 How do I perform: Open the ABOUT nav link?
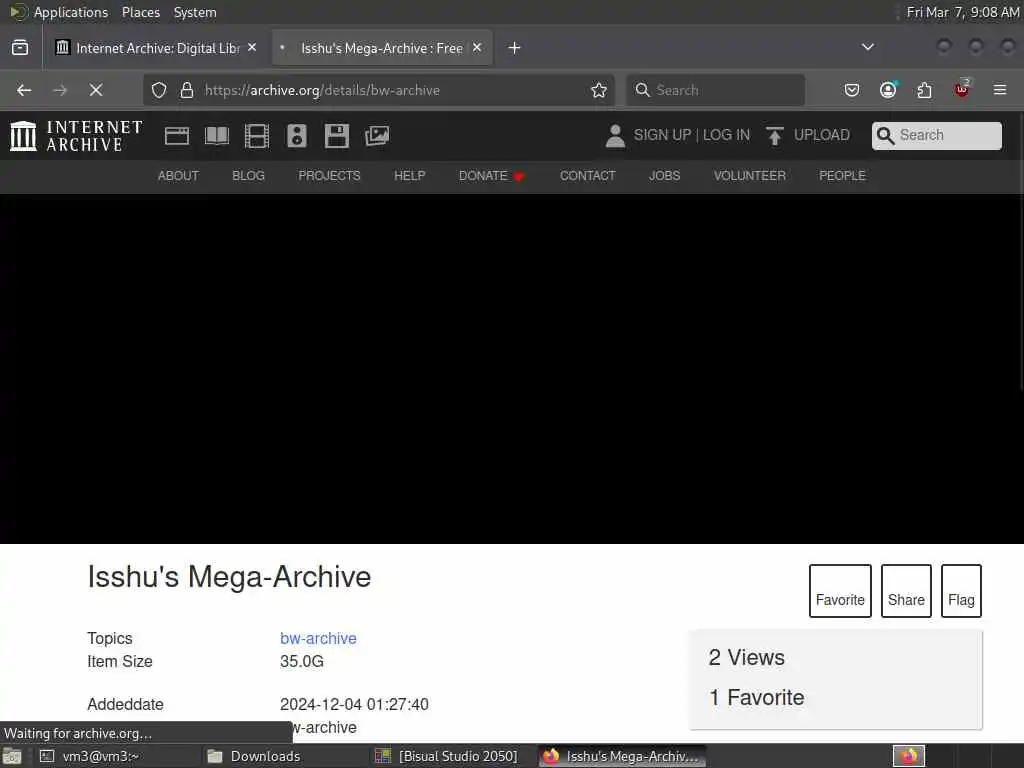178,176
